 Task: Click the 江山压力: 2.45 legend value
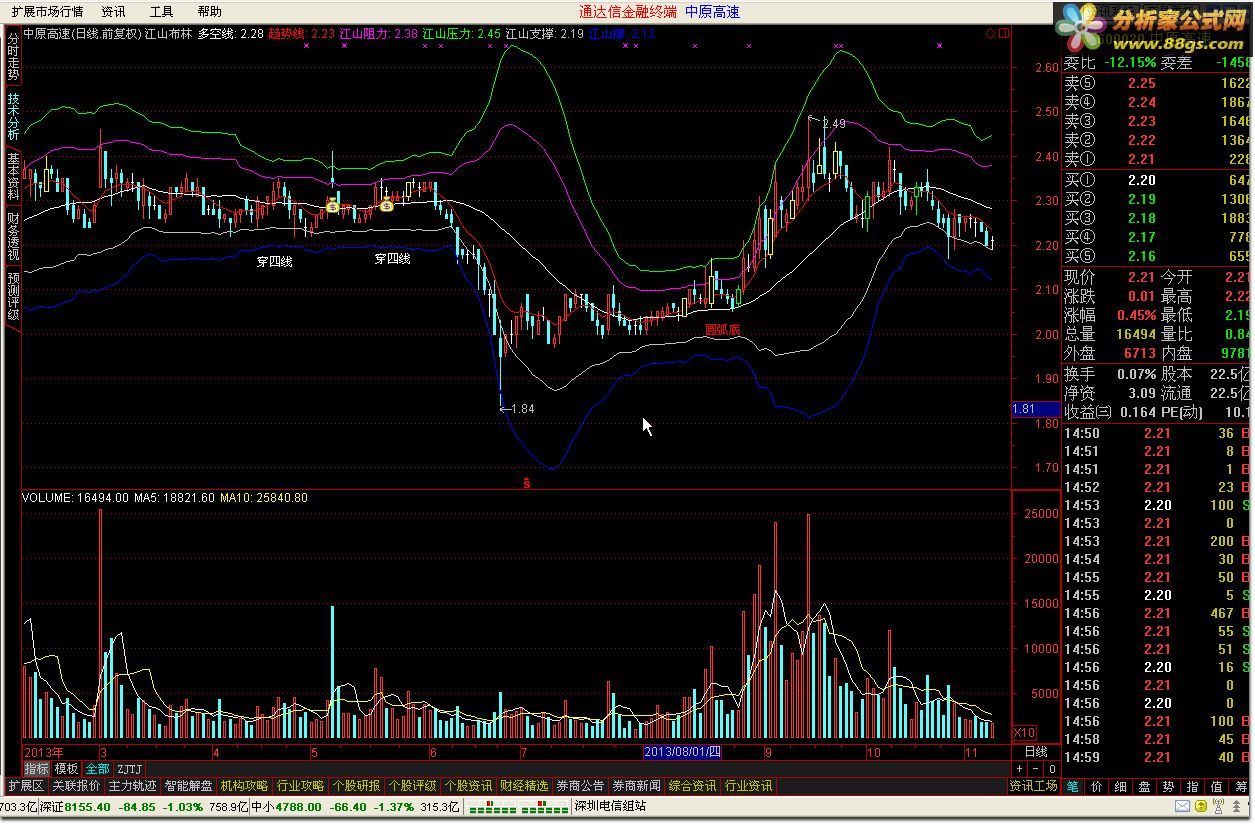click(461, 33)
